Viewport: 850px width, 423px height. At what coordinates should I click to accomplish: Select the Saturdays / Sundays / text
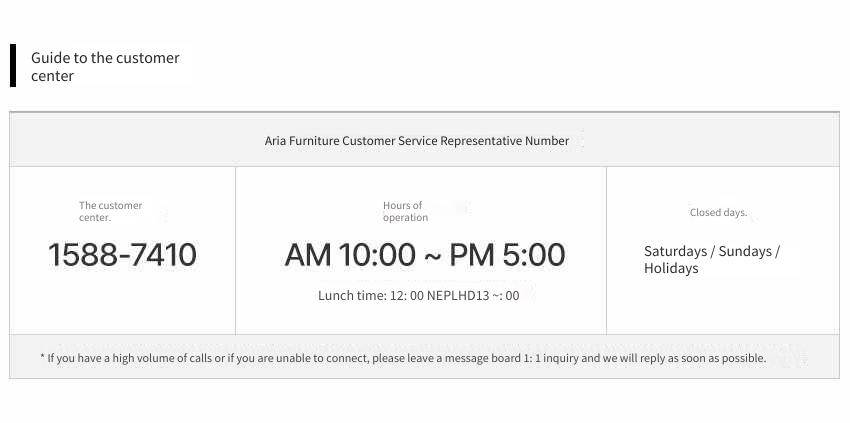[x=712, y=252]
